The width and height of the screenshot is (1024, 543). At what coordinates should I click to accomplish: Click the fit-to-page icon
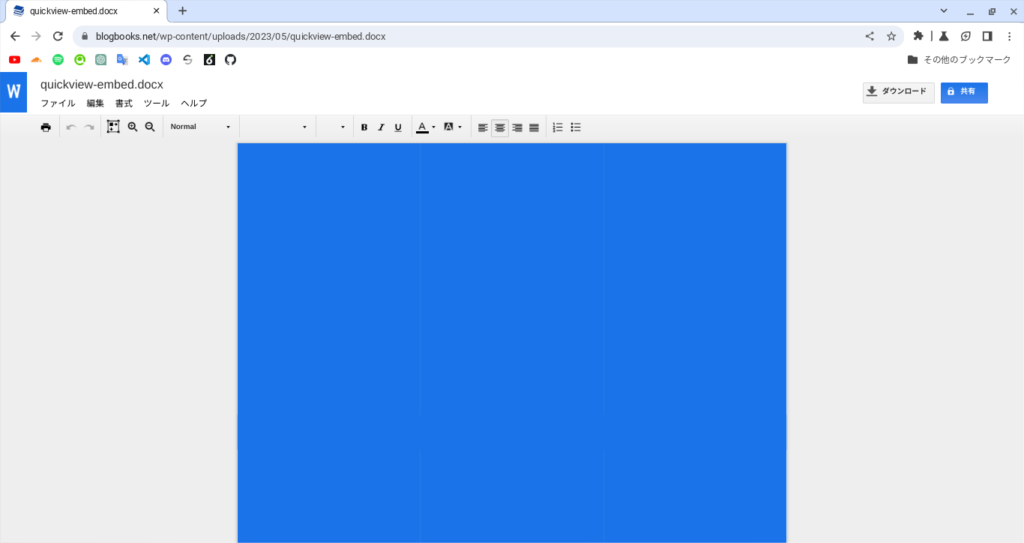(113, 127)
